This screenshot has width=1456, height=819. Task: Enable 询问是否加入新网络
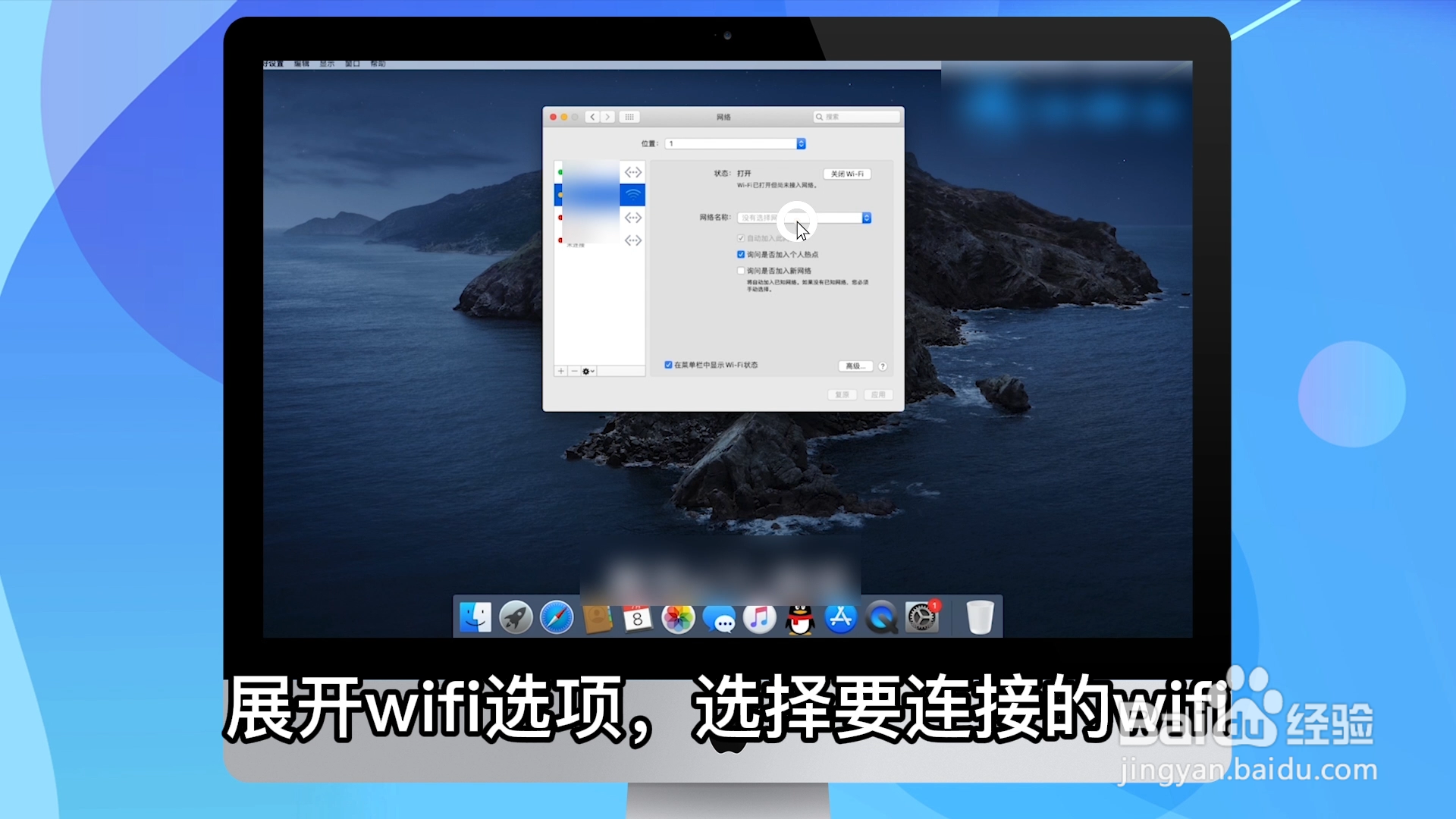741,270
